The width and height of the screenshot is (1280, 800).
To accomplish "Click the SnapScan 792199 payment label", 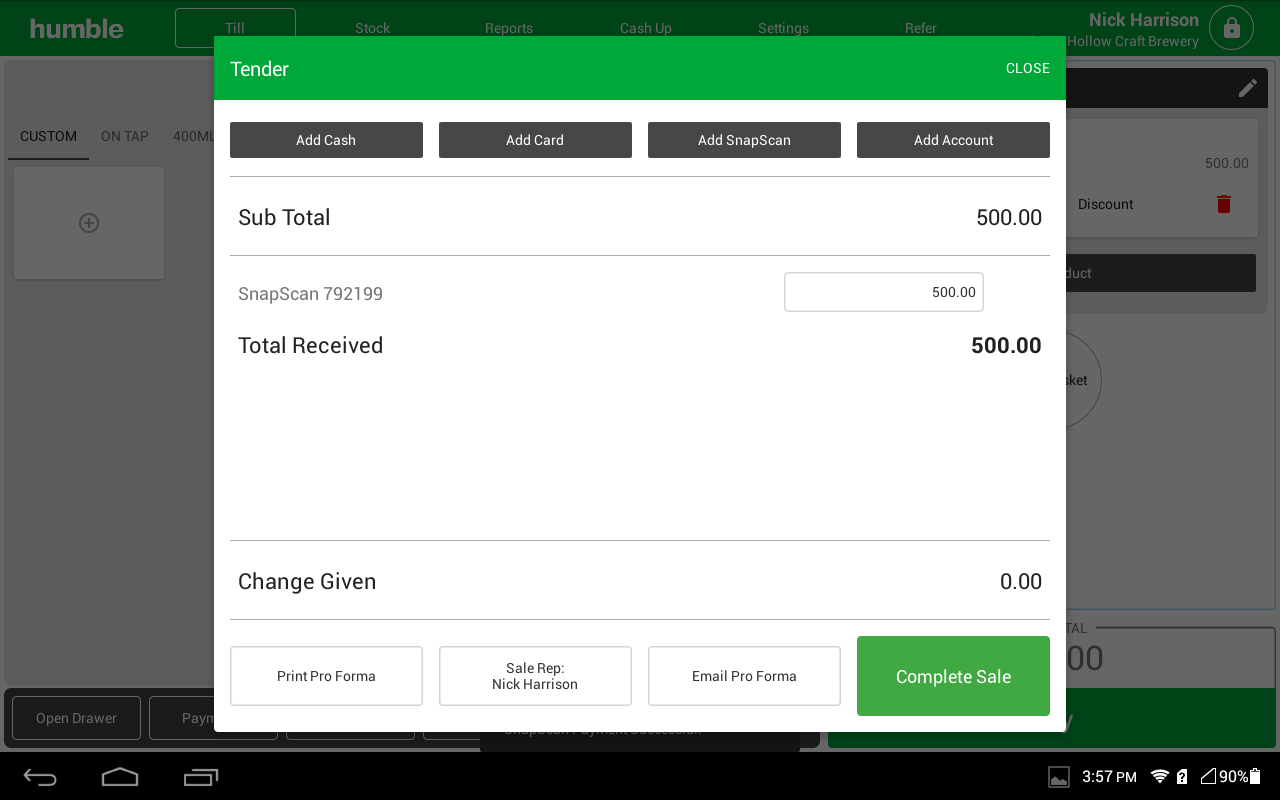I will click(x=310, y=294).
